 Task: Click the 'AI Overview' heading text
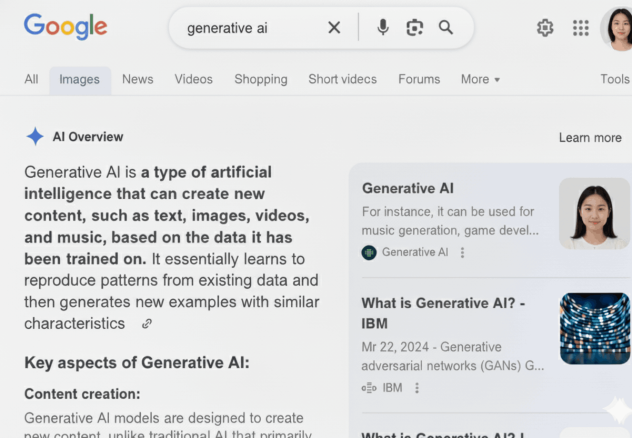pos(88,137)
